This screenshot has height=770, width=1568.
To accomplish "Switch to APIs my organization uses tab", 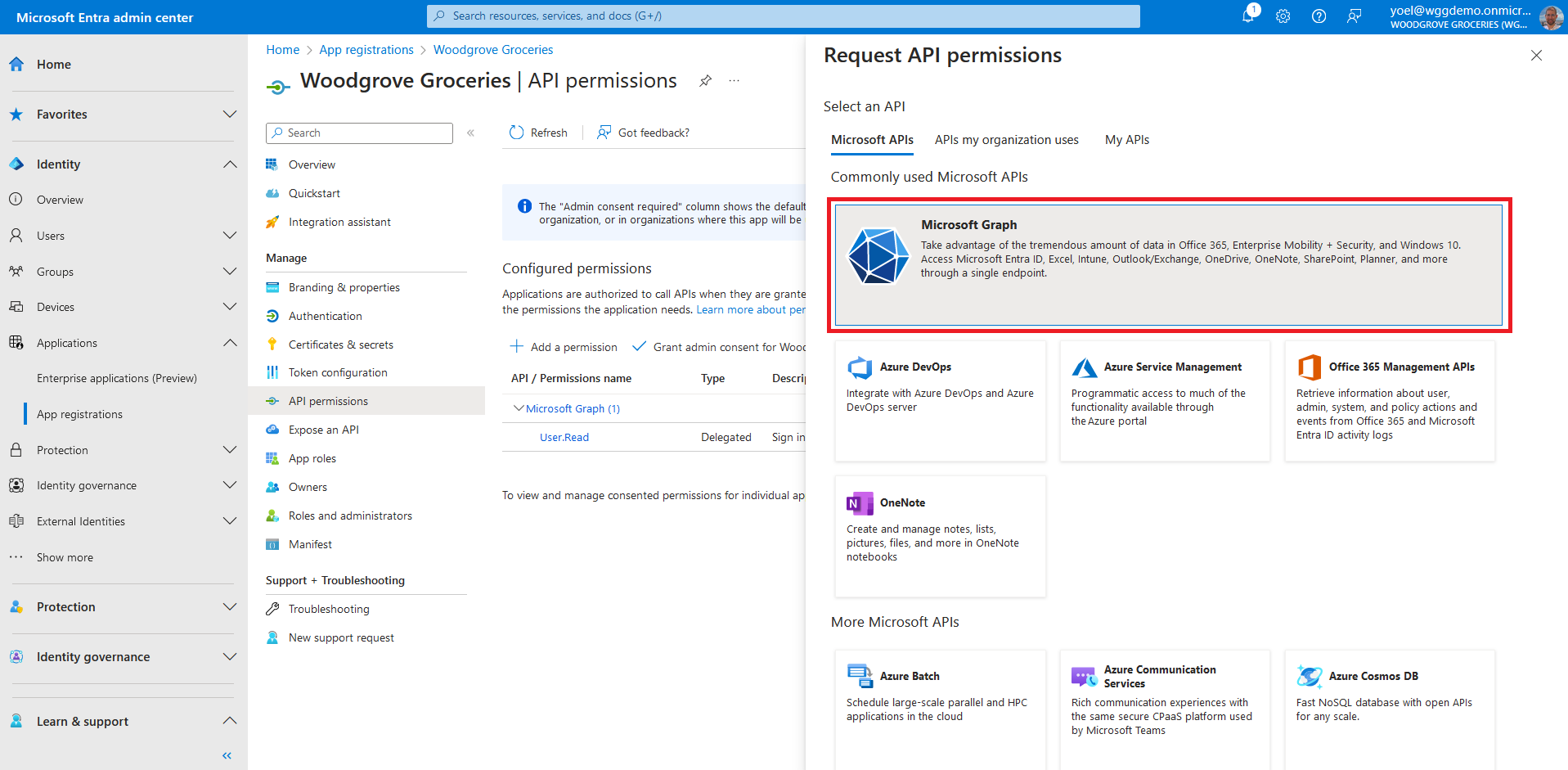I will 1006,140.
